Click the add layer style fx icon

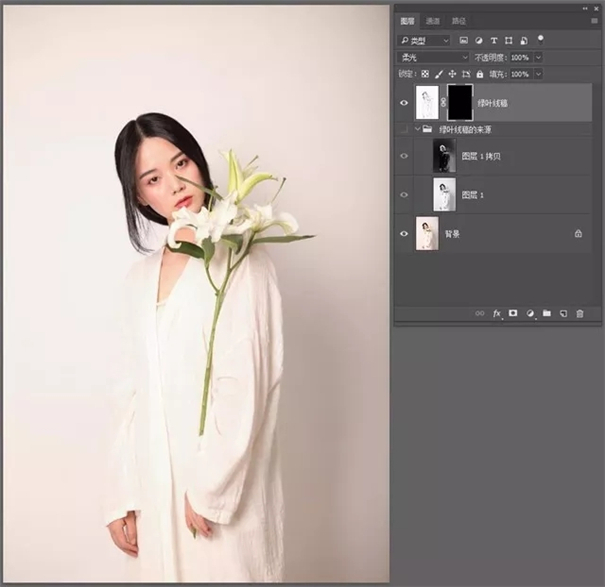[496, 313]
